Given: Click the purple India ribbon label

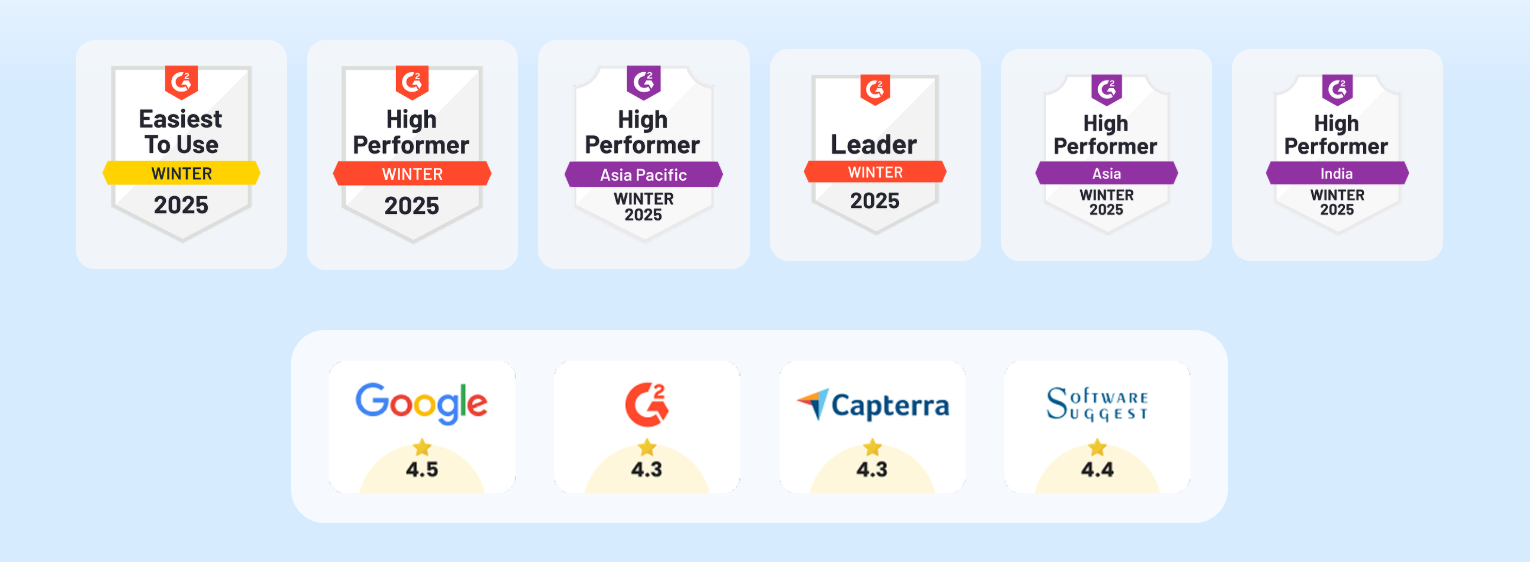Looking at the screenshot, I should click(x=1337, y=174).
